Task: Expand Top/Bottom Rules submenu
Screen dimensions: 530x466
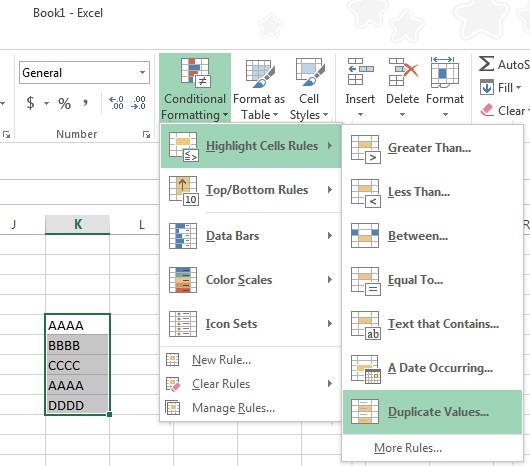Action: point(251,190)
